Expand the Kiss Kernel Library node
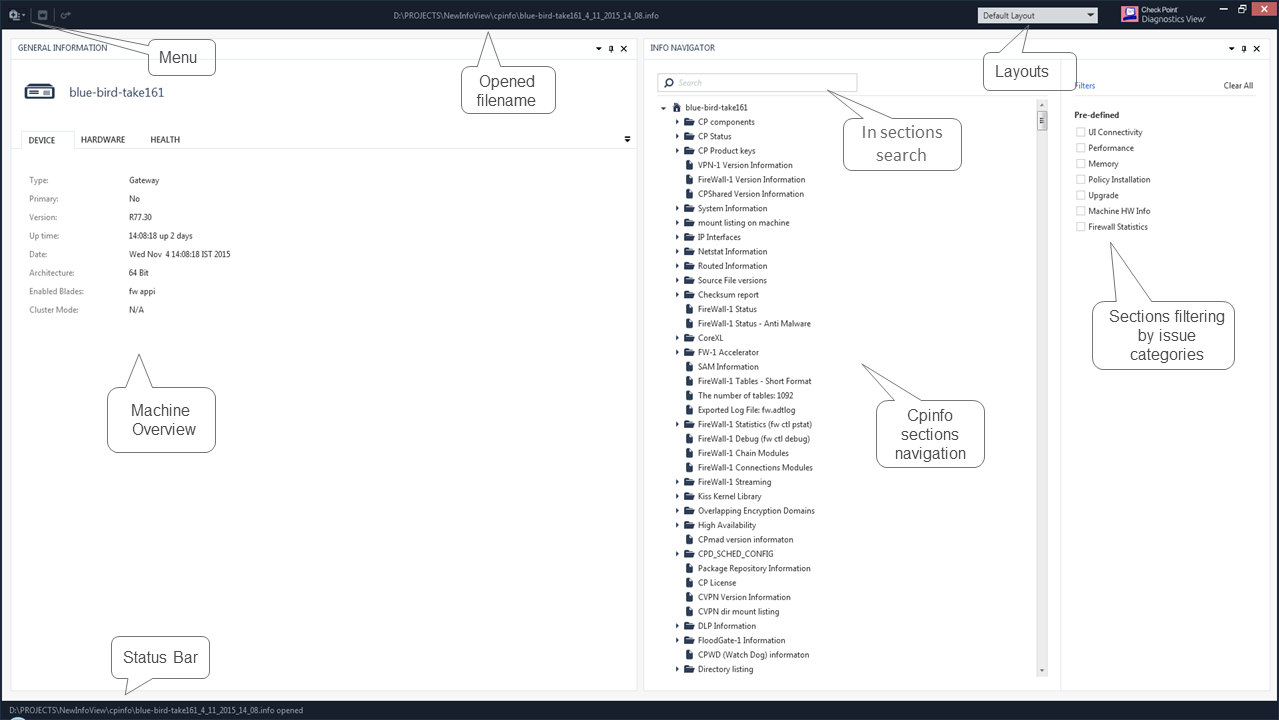This screenshot has width=1279, height=720. pos(677,496)
